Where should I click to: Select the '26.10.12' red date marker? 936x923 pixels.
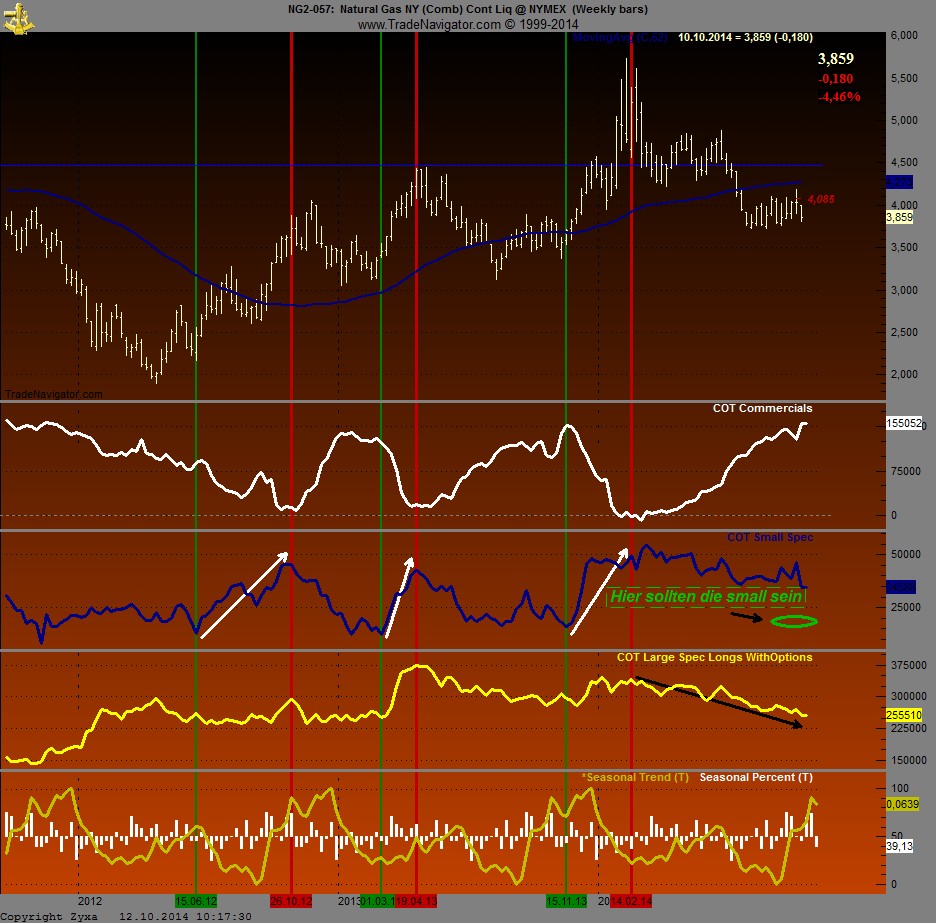[291, 901]
